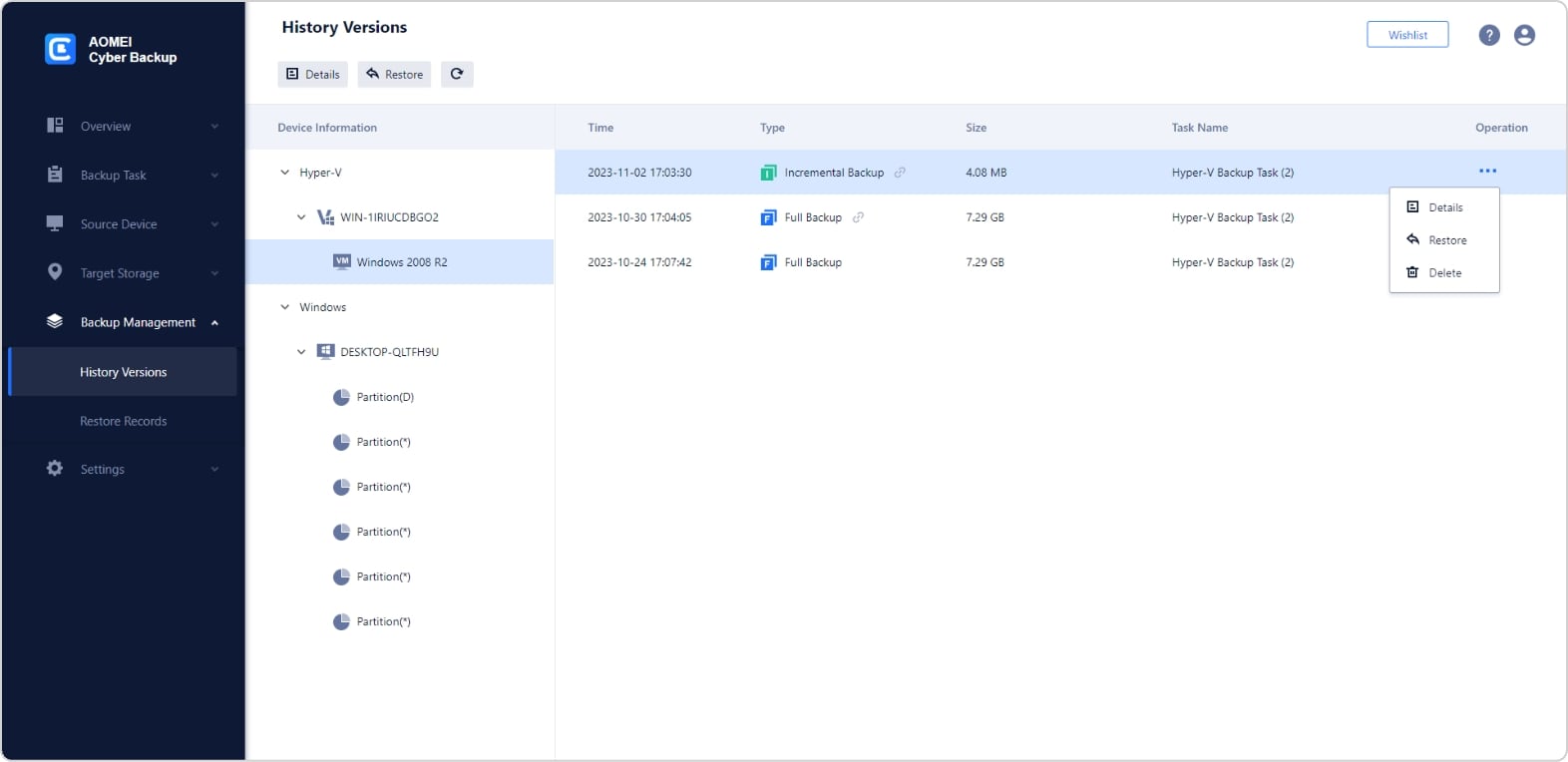Open Restore Records in the sidebar
This screenshot has width=1568, height=762.
click(123, 421)
